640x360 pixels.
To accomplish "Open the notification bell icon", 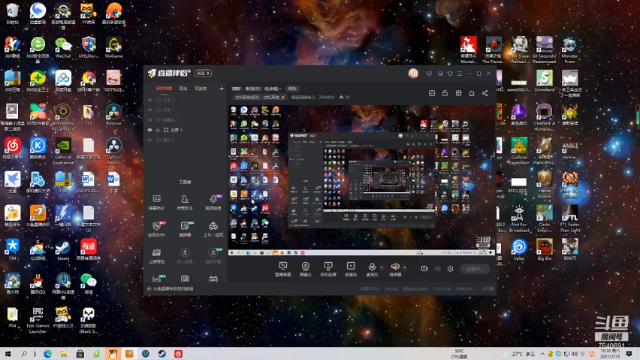I will pos(471,93).
